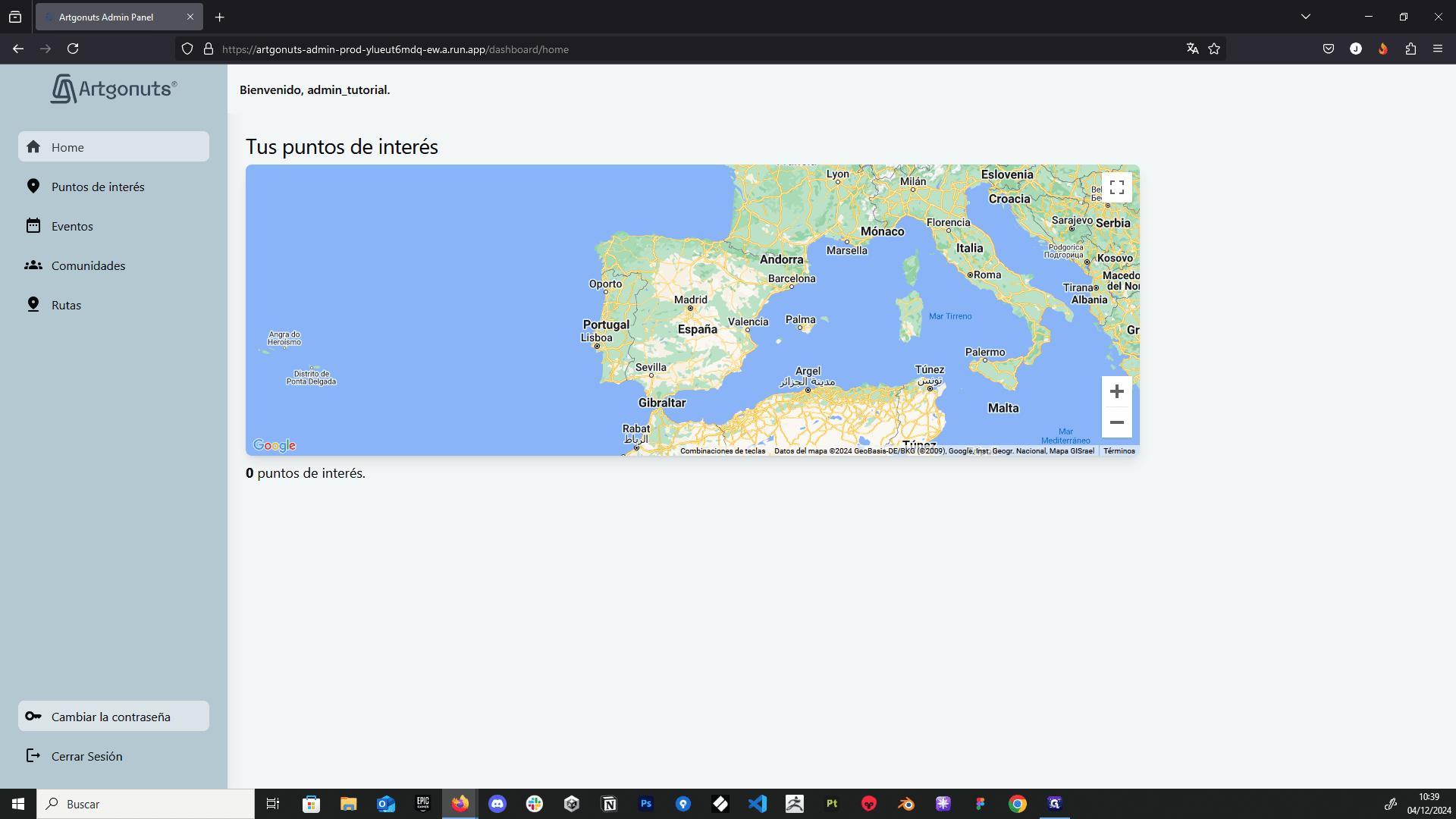Click the taskbar Buscar search box
Viewport: 1456px width, 819px height.
pyautogui.click(x=146, y=804)
